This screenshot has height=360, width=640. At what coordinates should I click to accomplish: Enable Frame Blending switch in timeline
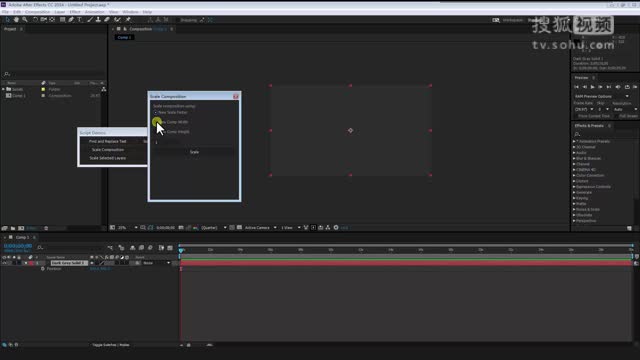pyautogui.click(x=141, y=248)
